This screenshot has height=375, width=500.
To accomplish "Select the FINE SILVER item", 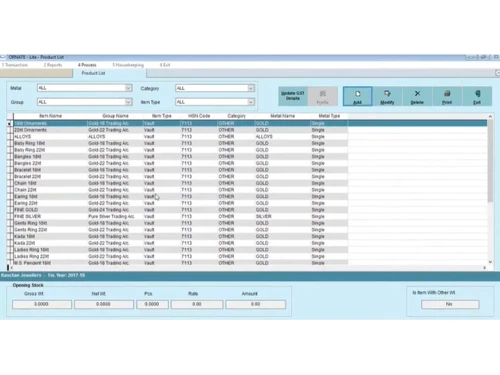I will click(x=28, y=217).
